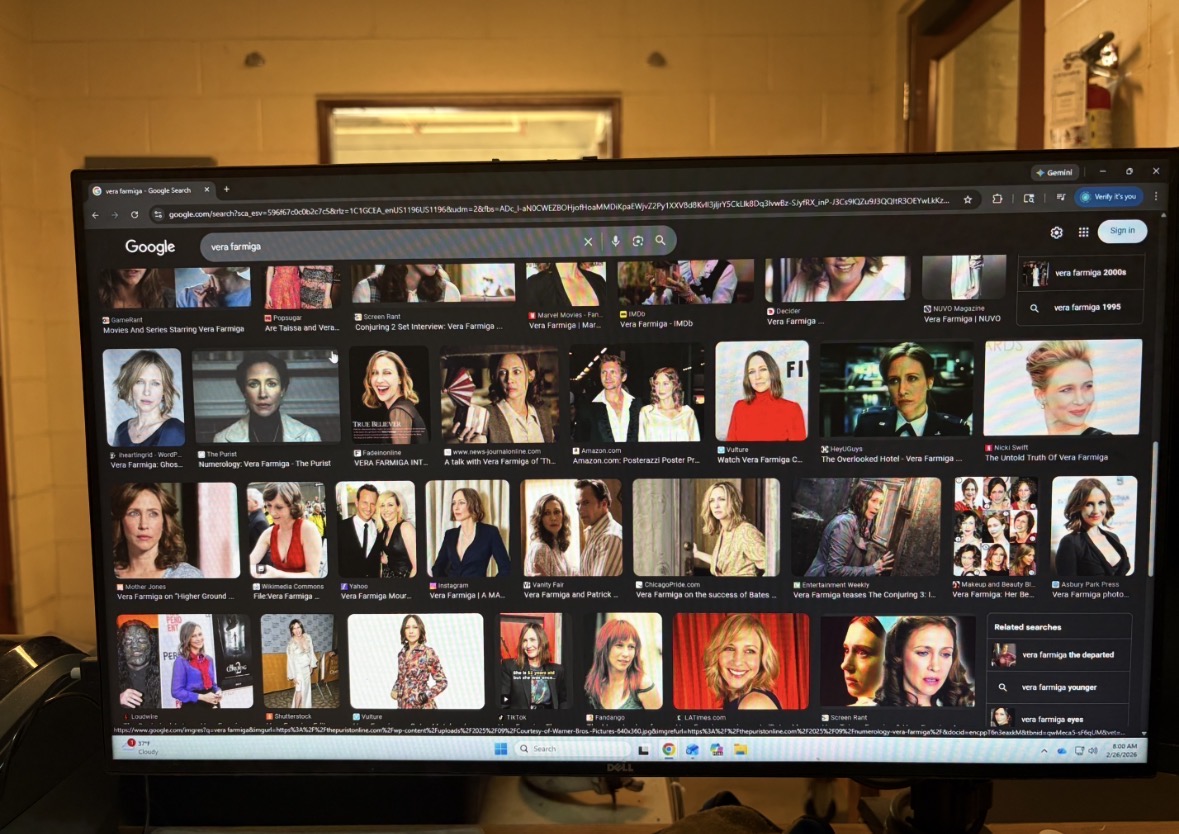The height and width of the screenshot is (834, 1179).
Task: Open the Mother Jones 'Higher Ground' image
Action: point(174,530)
